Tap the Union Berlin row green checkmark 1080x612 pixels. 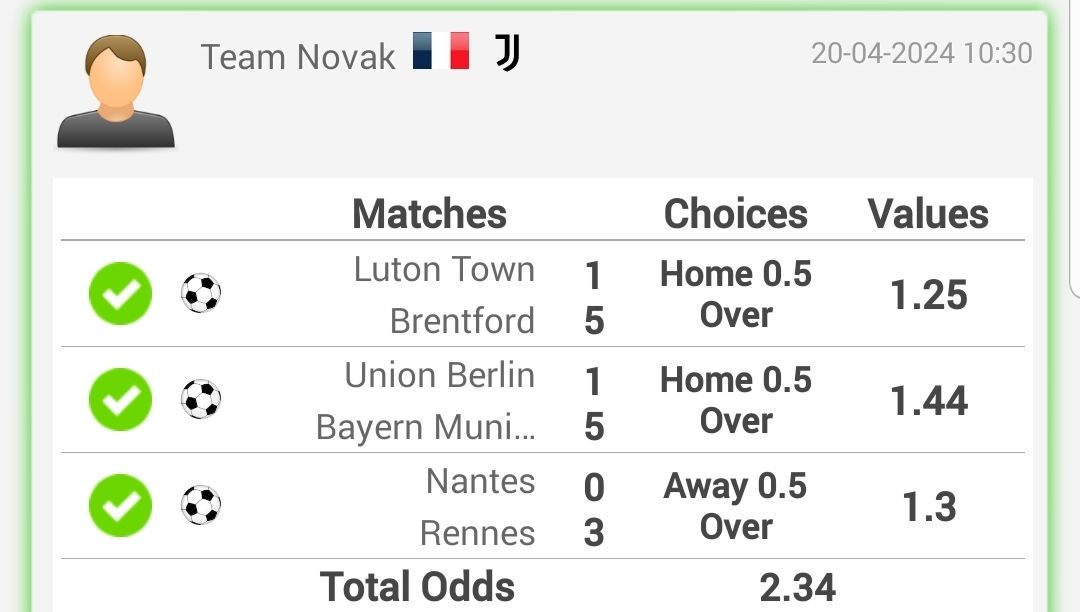pos(121,399)
